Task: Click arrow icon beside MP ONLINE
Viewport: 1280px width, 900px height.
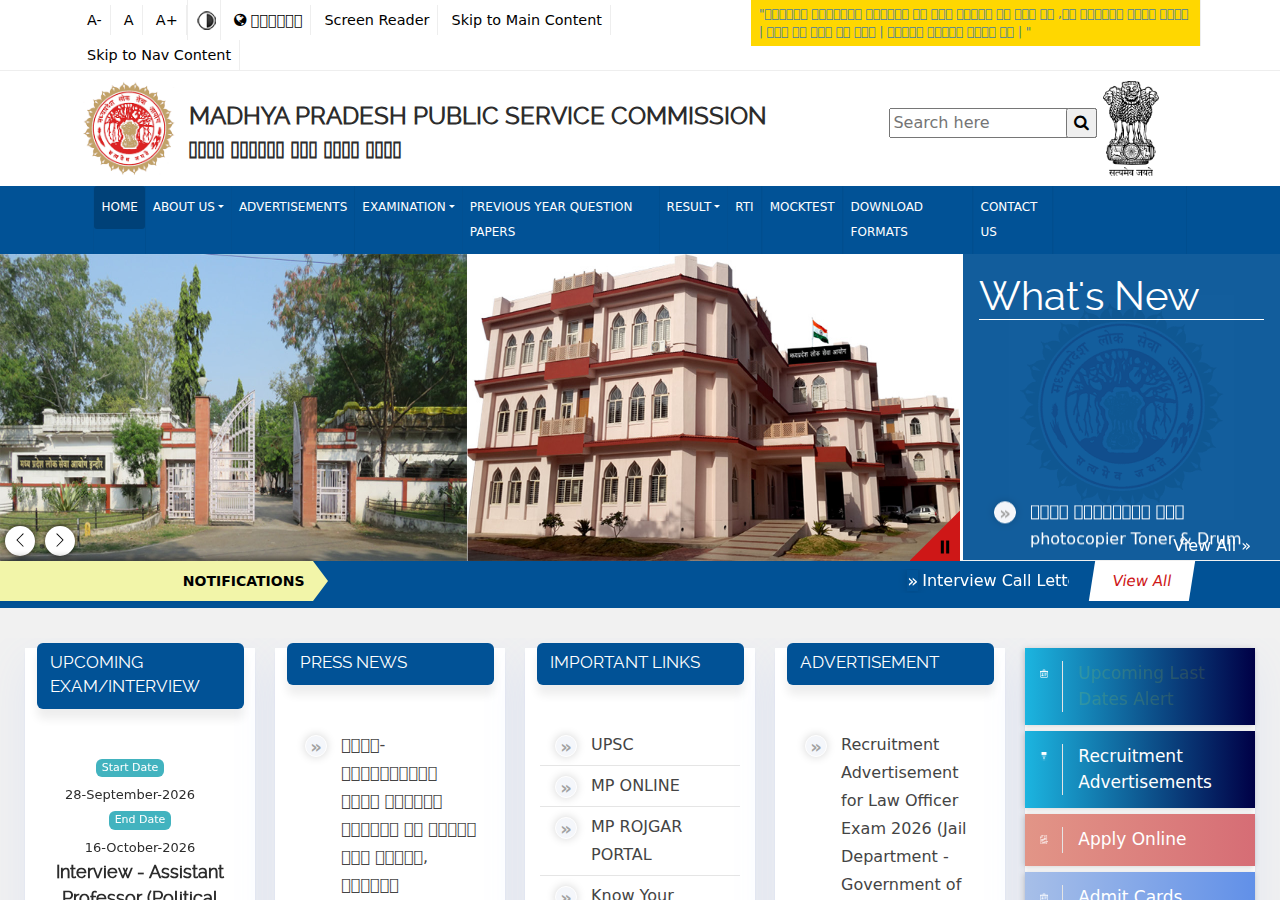Action: (566, 787)
